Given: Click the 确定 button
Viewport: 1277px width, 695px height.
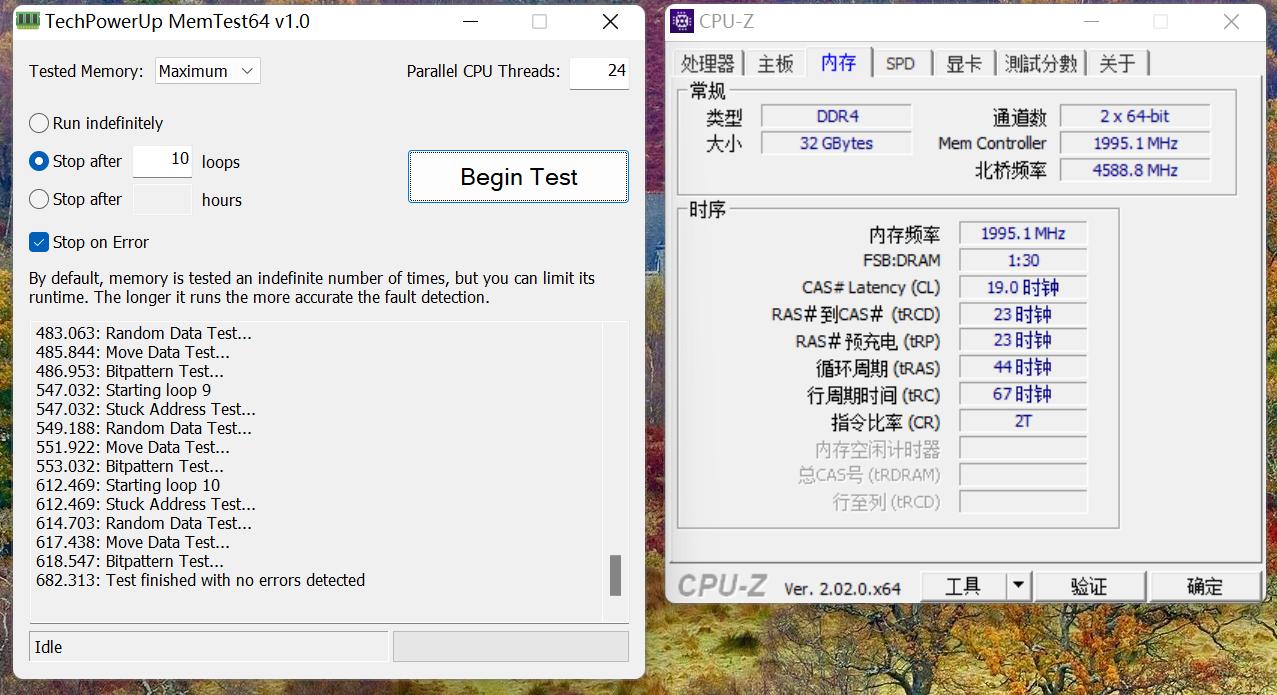Looking at the screenshot, I should point(1204,586).
